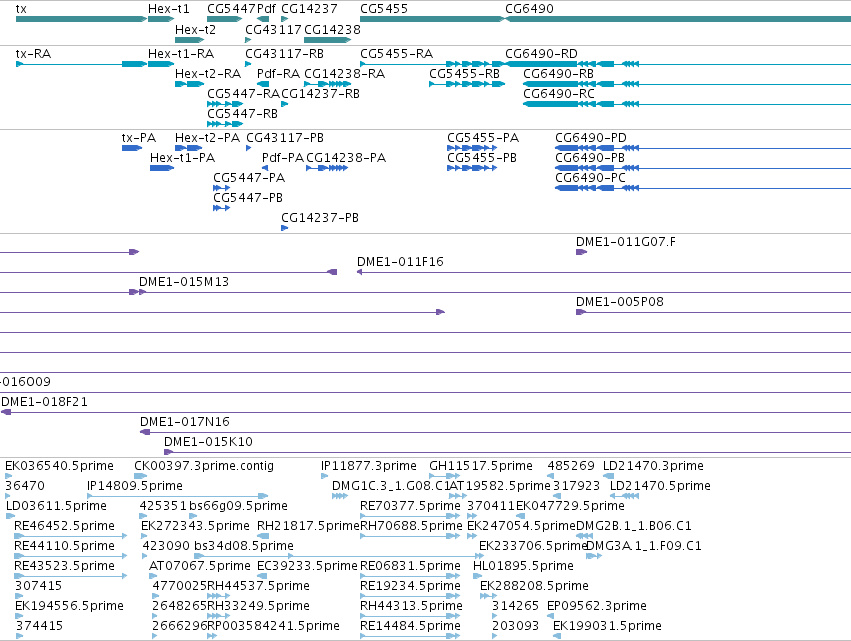Screen dimensions: 851x641
Task: Click the "EK036540.5prime" EST label
Action: 60,466
